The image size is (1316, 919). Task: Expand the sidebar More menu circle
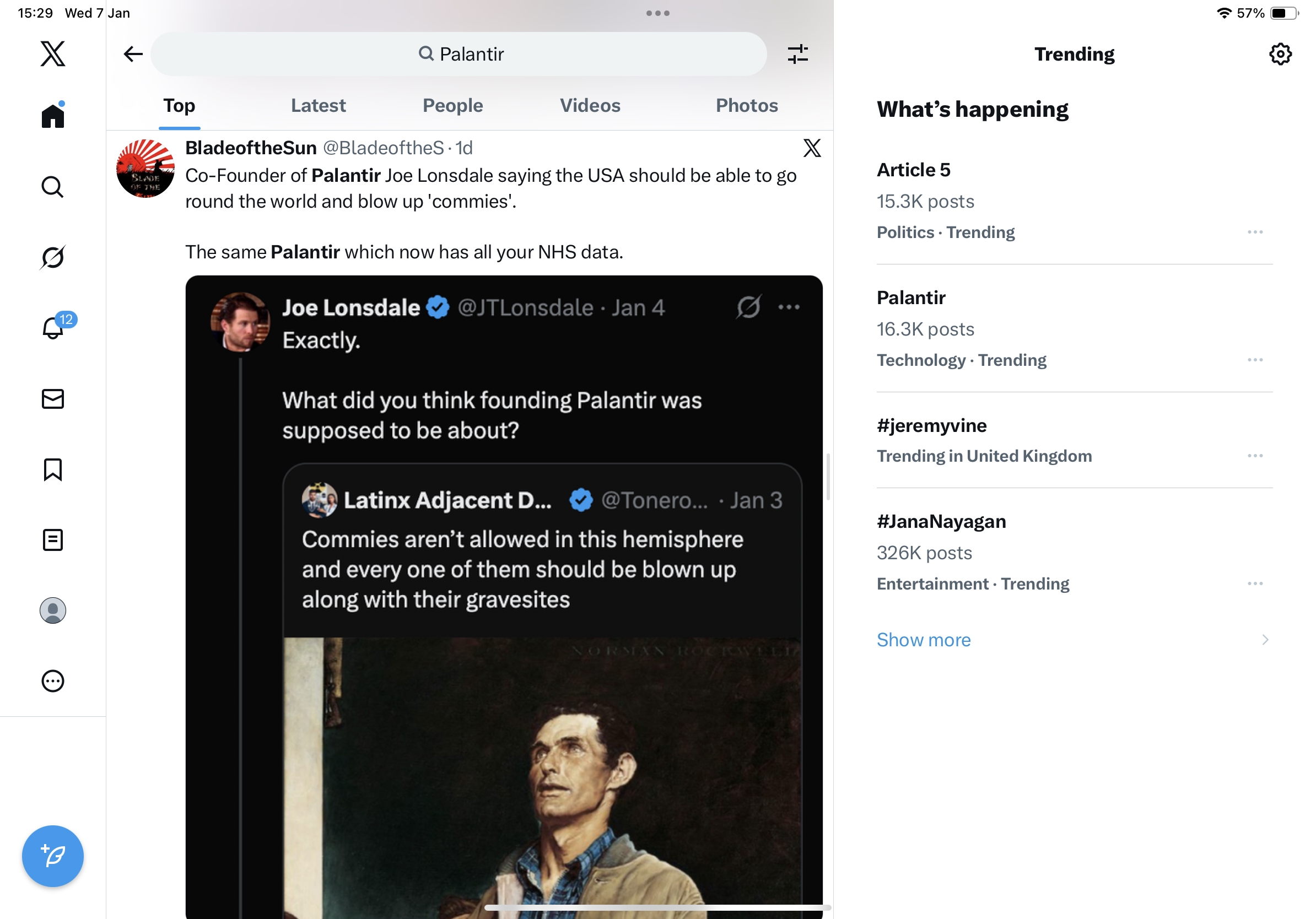point(53,681)
